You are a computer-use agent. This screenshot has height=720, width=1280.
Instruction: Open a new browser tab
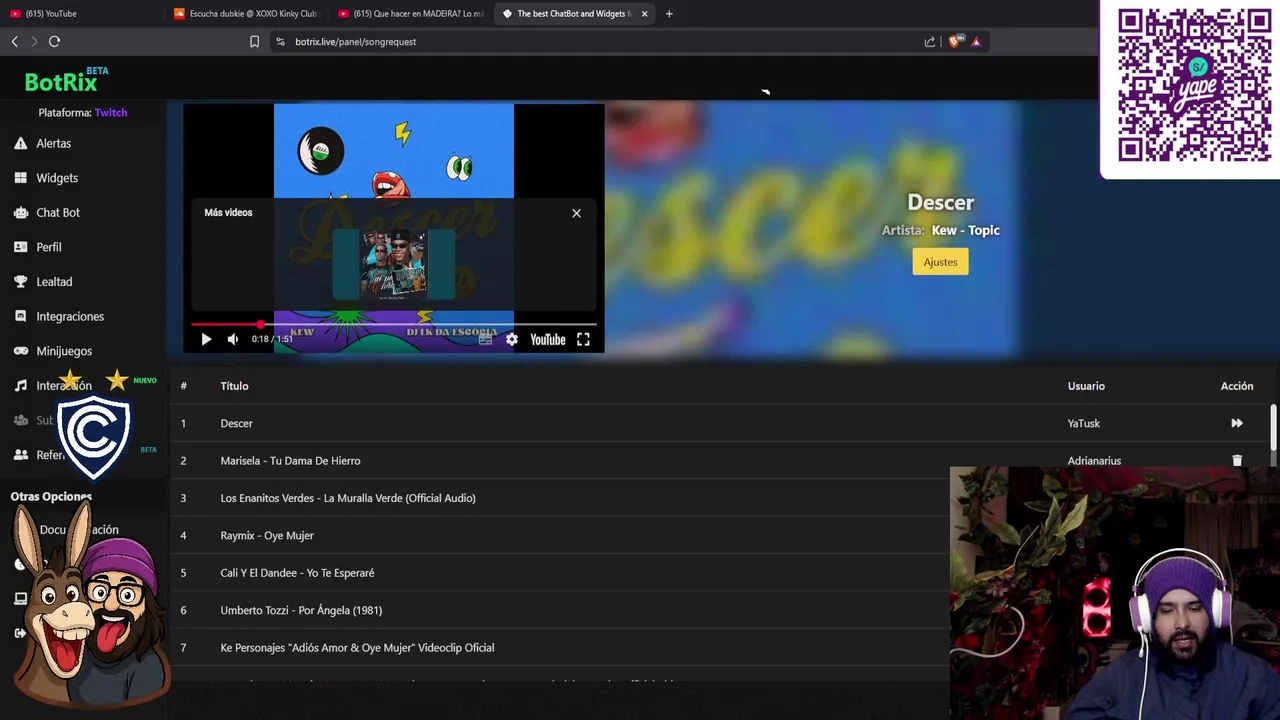point(669,14)
